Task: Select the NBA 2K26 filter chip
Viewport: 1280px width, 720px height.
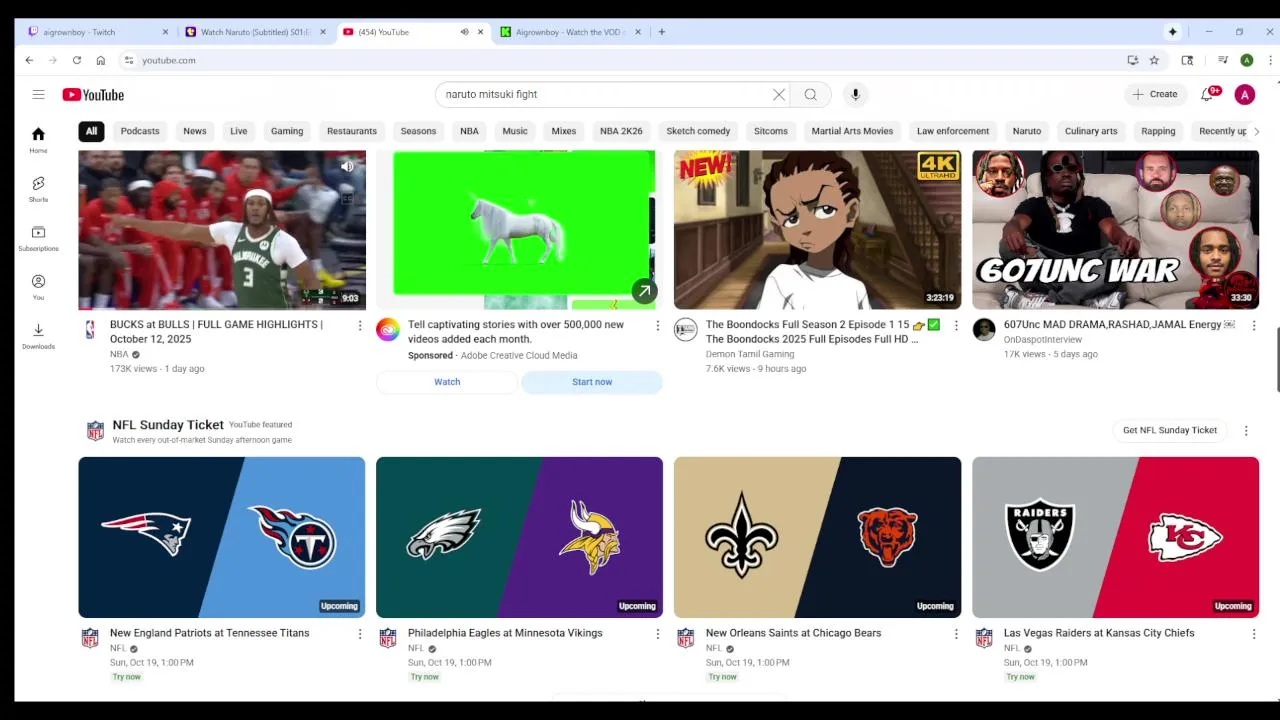Action: pos(621,131)
